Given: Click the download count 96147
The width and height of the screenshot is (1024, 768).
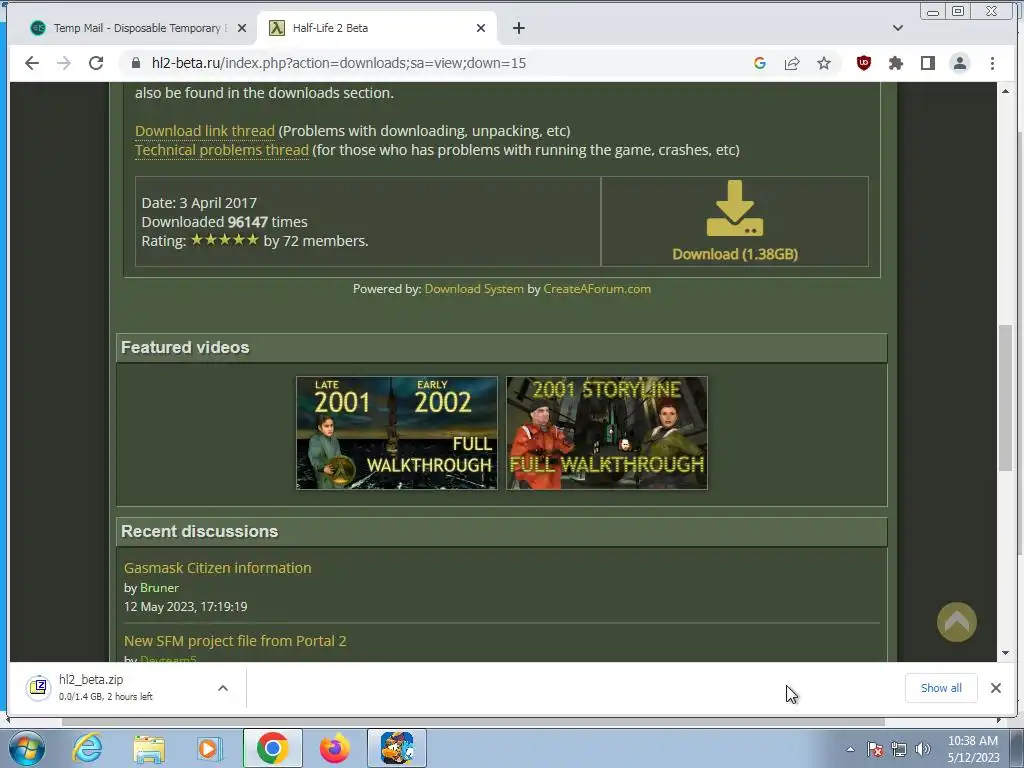Looking at the screenshot, I should [x=248, y=222].
